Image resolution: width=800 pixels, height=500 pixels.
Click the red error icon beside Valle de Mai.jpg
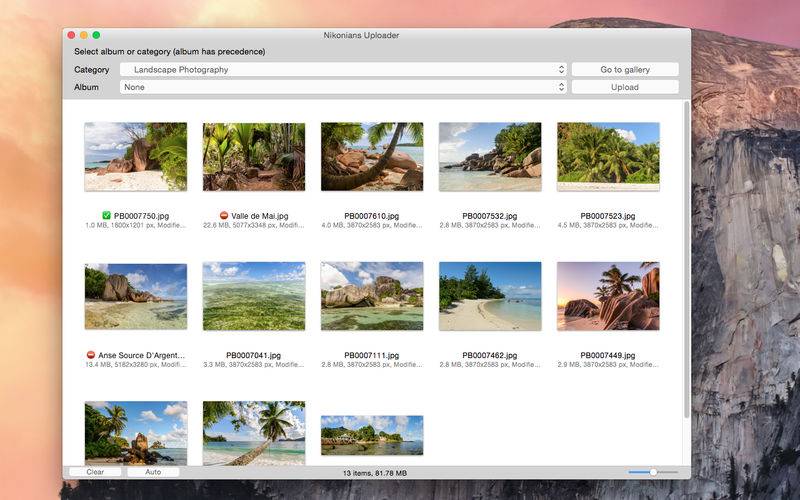224,216
